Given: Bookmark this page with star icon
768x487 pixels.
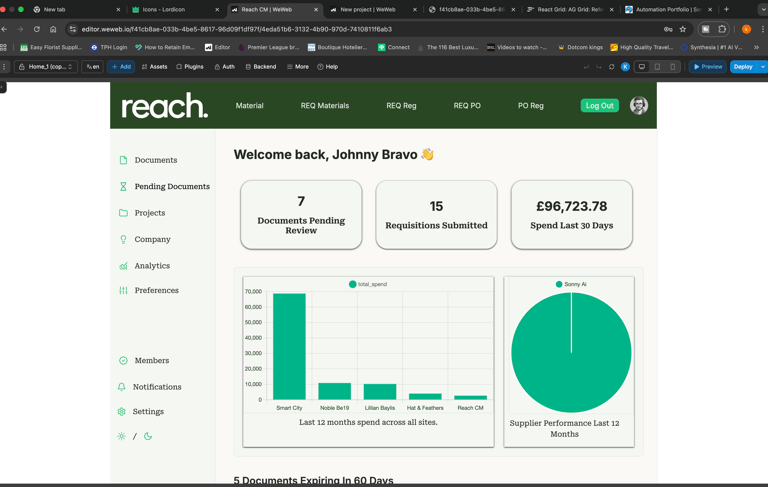Looking at the screenshot, I should pos(683,29).
